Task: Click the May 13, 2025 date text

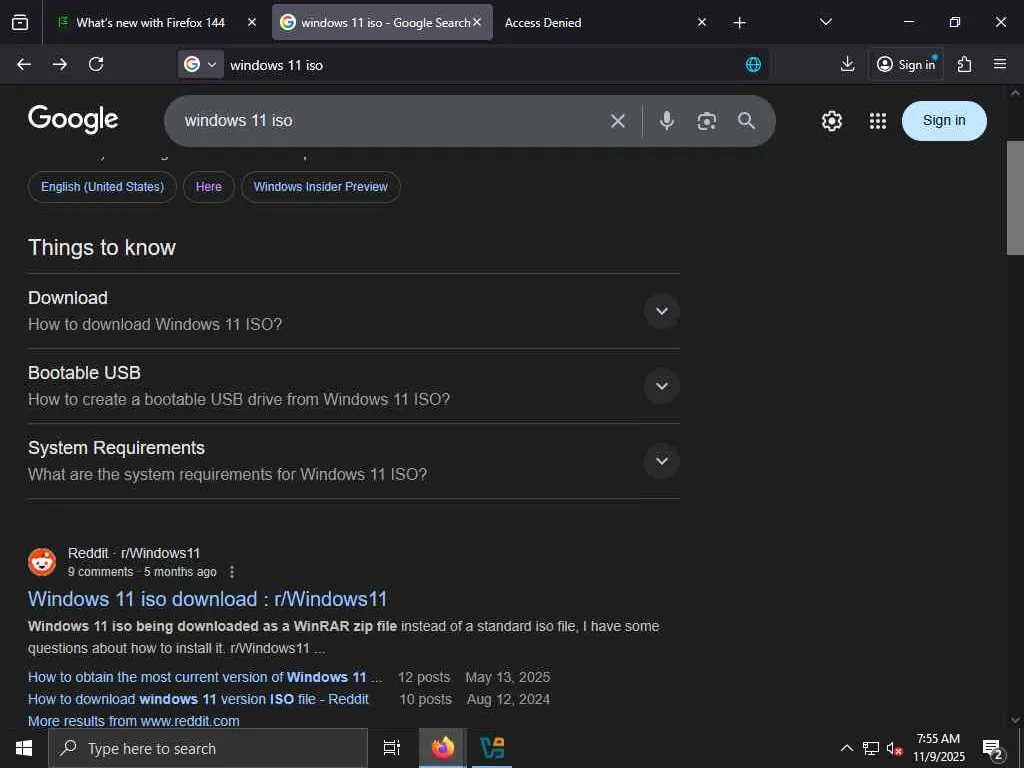Action: (507, 677)
